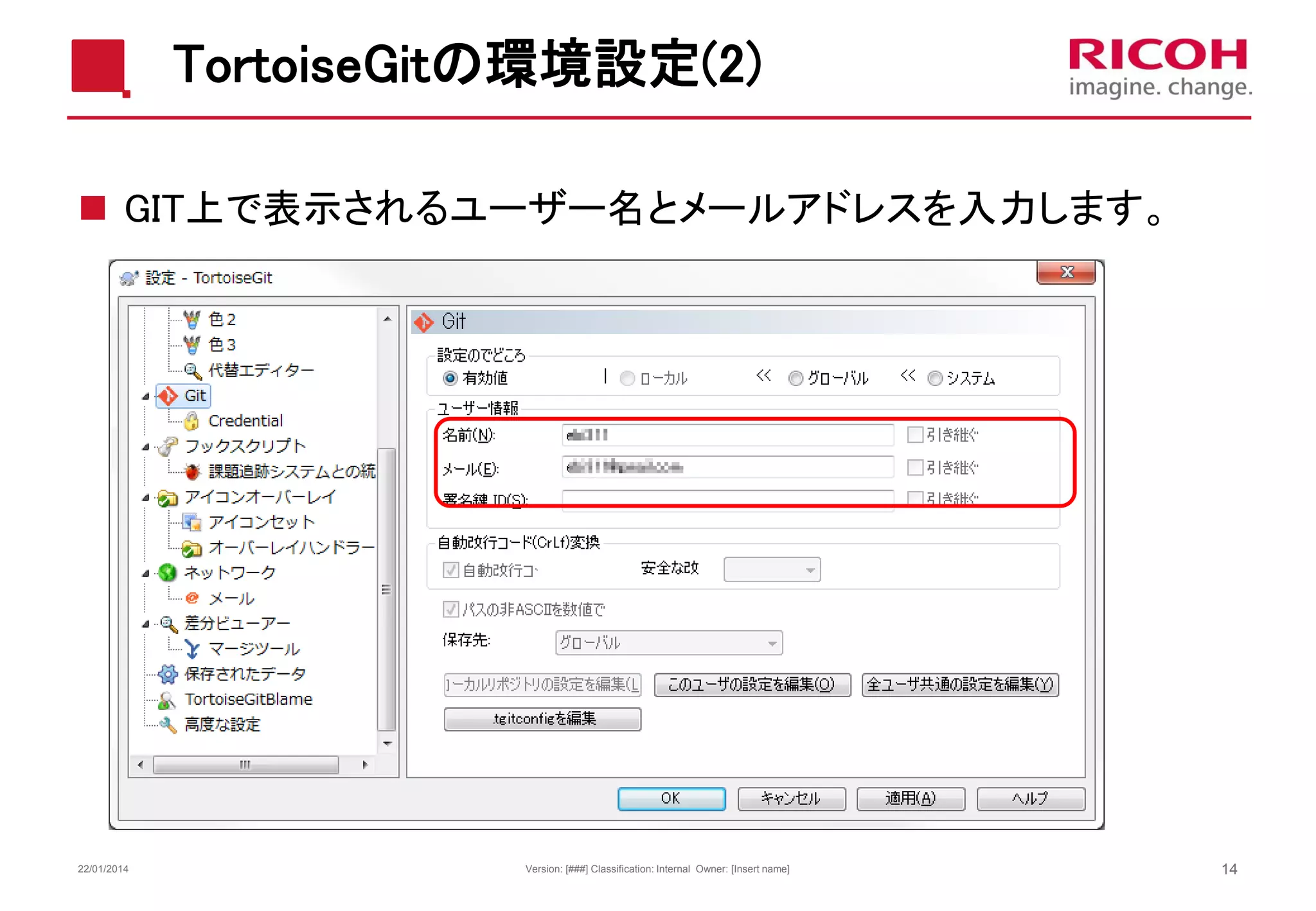
Task: Toggle the 自動改行コード checkbox
Action: (x=451, y=570)
